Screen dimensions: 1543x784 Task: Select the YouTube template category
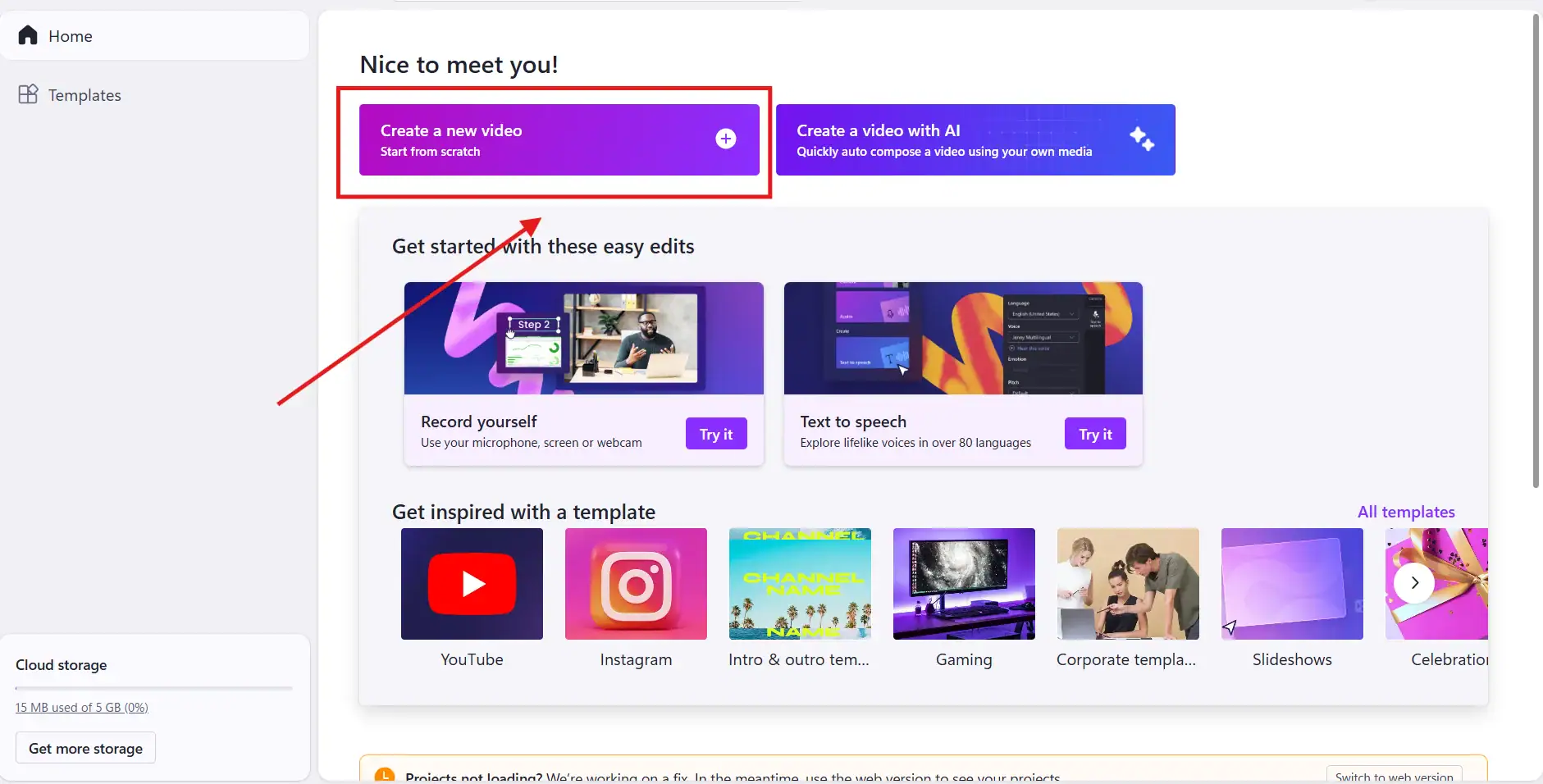pos(471,584)
